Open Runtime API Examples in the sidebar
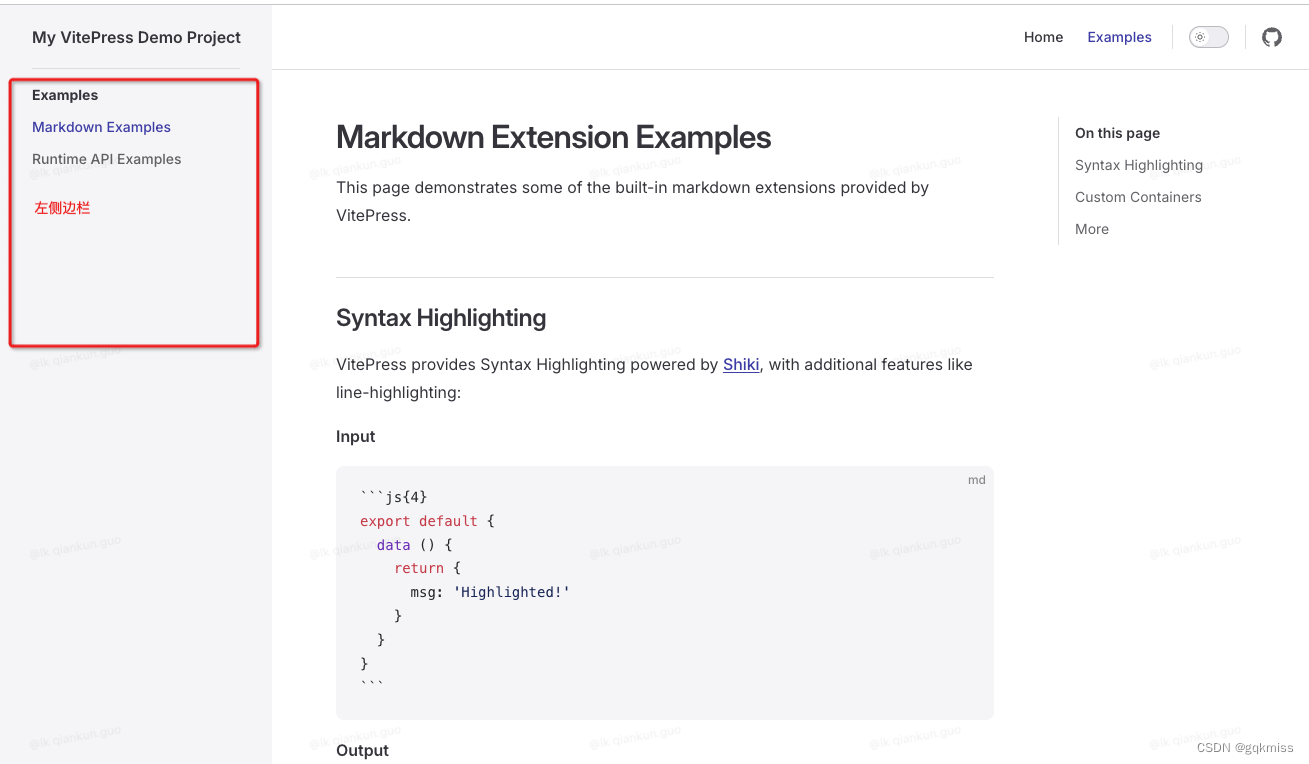This screenshot has width=1309, height=764. (106, 159)
